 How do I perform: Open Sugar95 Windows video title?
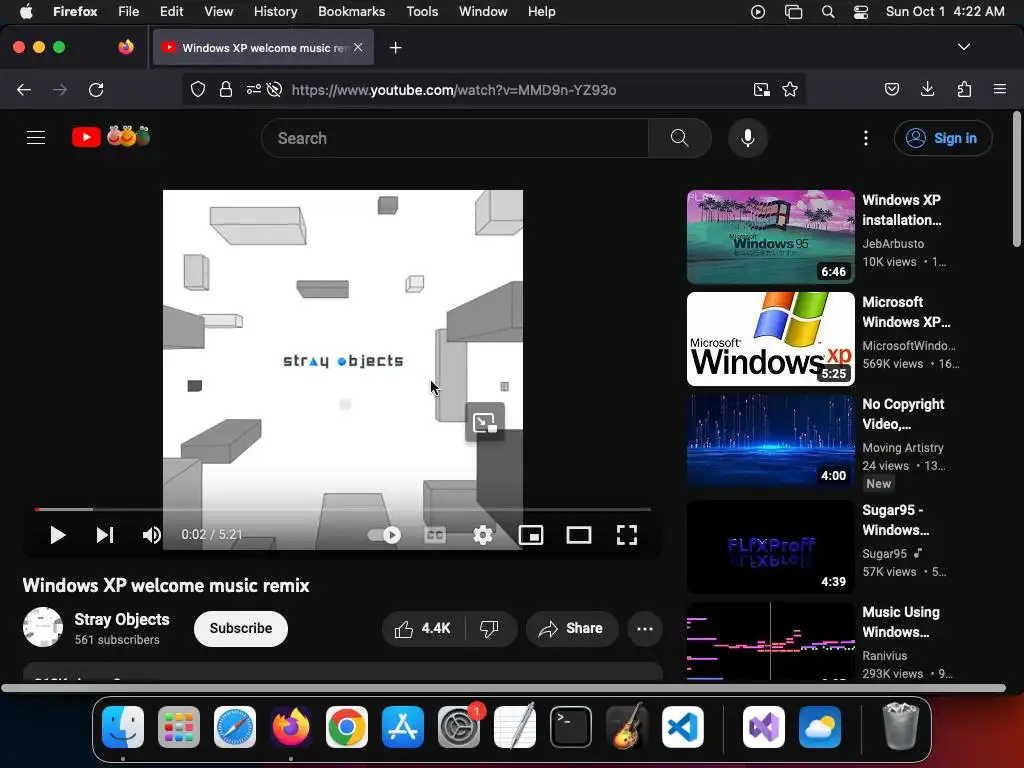pos(895,520)
